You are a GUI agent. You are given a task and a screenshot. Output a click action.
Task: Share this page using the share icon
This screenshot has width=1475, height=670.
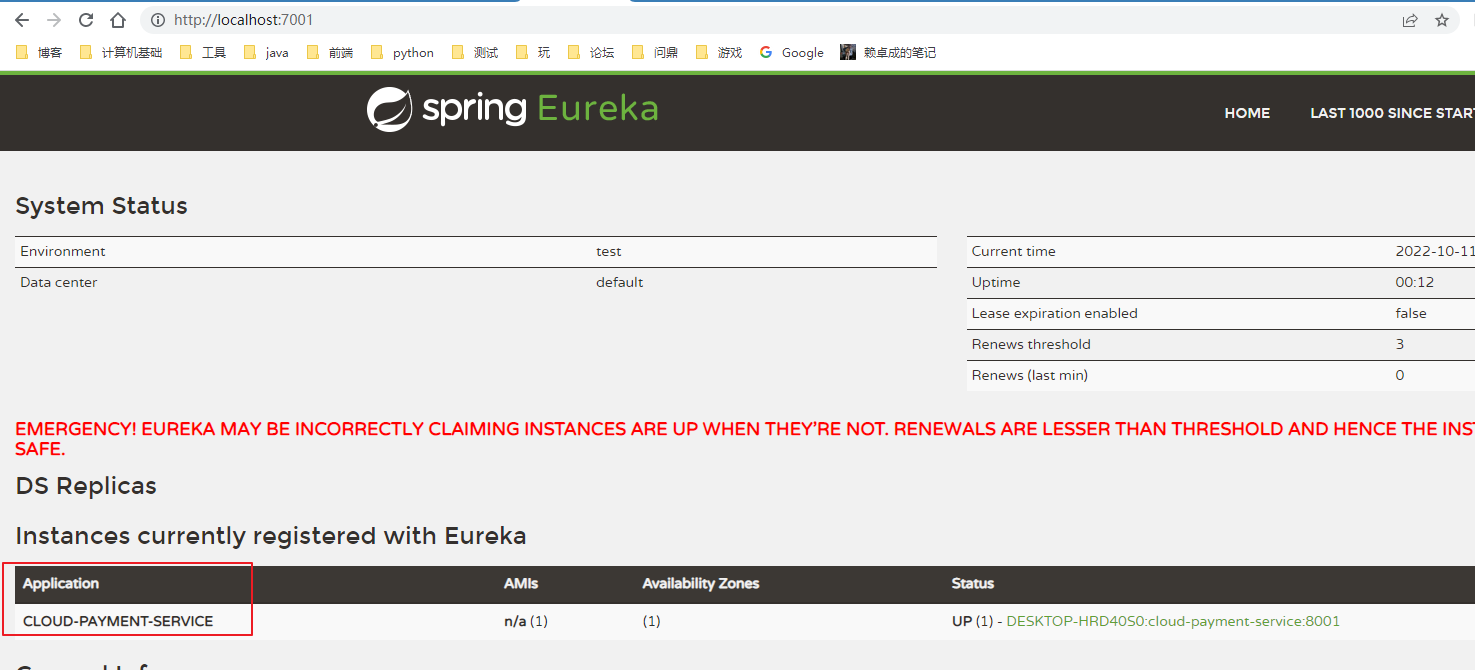click(x=1410, y=20)
